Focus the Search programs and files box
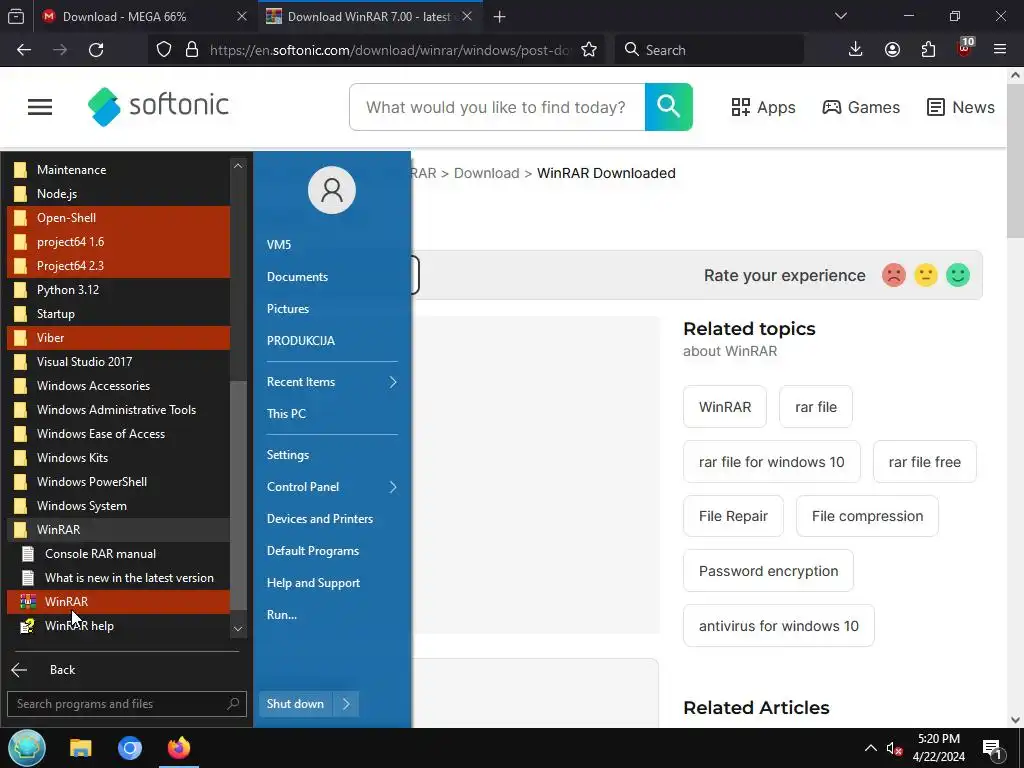This screenshot has width=1024, height=768. click(127, 704)
